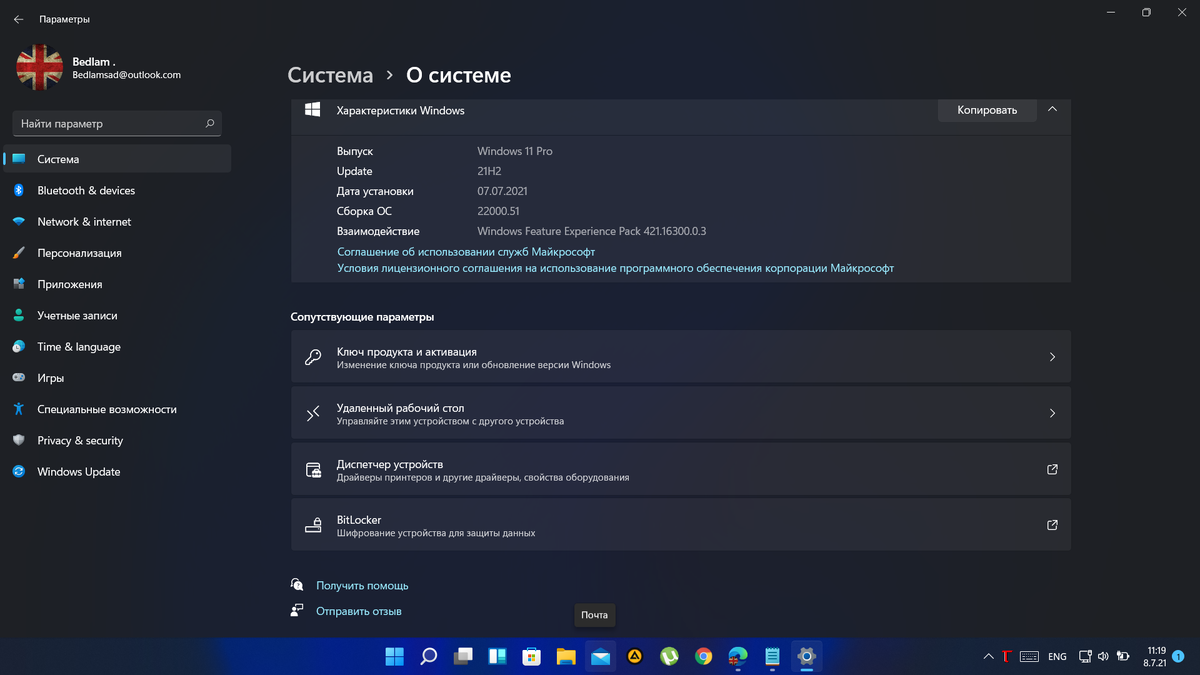Click the chevron on Ключ продукта row
Viewport: 1200px width, 675px height.
coord(1052,357)
